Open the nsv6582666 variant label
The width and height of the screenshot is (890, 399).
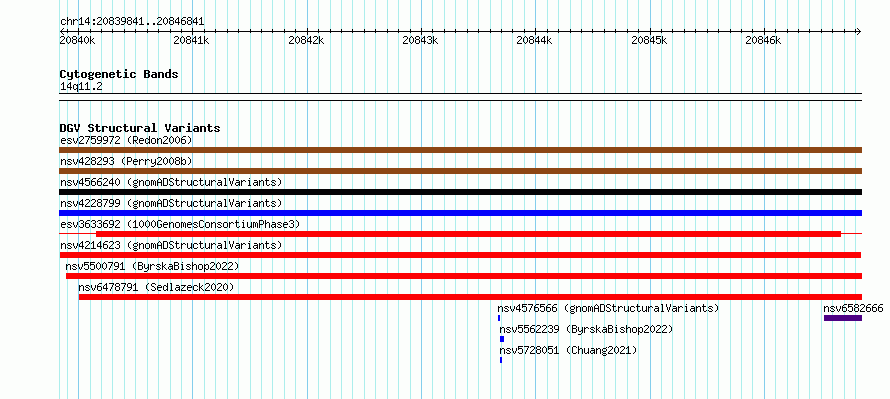click(x=853, y=308)
